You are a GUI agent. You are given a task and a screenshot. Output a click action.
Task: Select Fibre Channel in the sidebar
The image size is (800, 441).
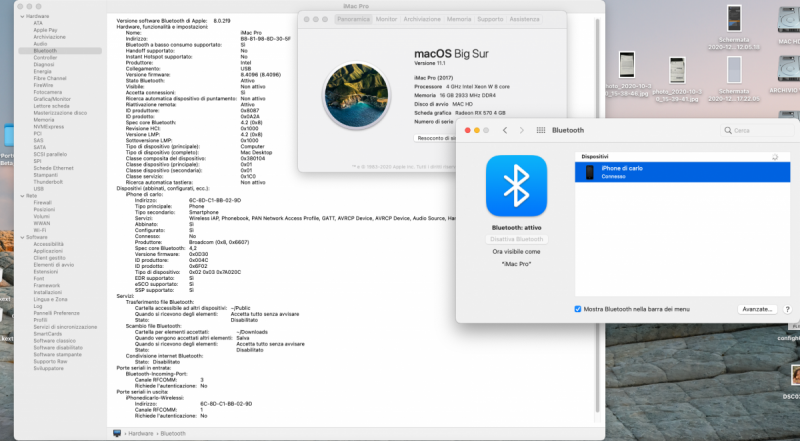pyautogui.click(x=50, y=79)
